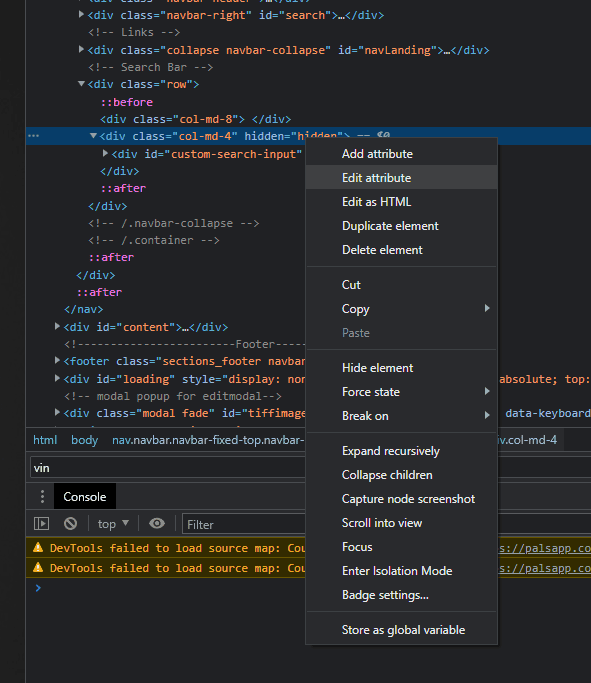
Task: Choose Expand recursively menu entry
Action: [x=401, y=451]
